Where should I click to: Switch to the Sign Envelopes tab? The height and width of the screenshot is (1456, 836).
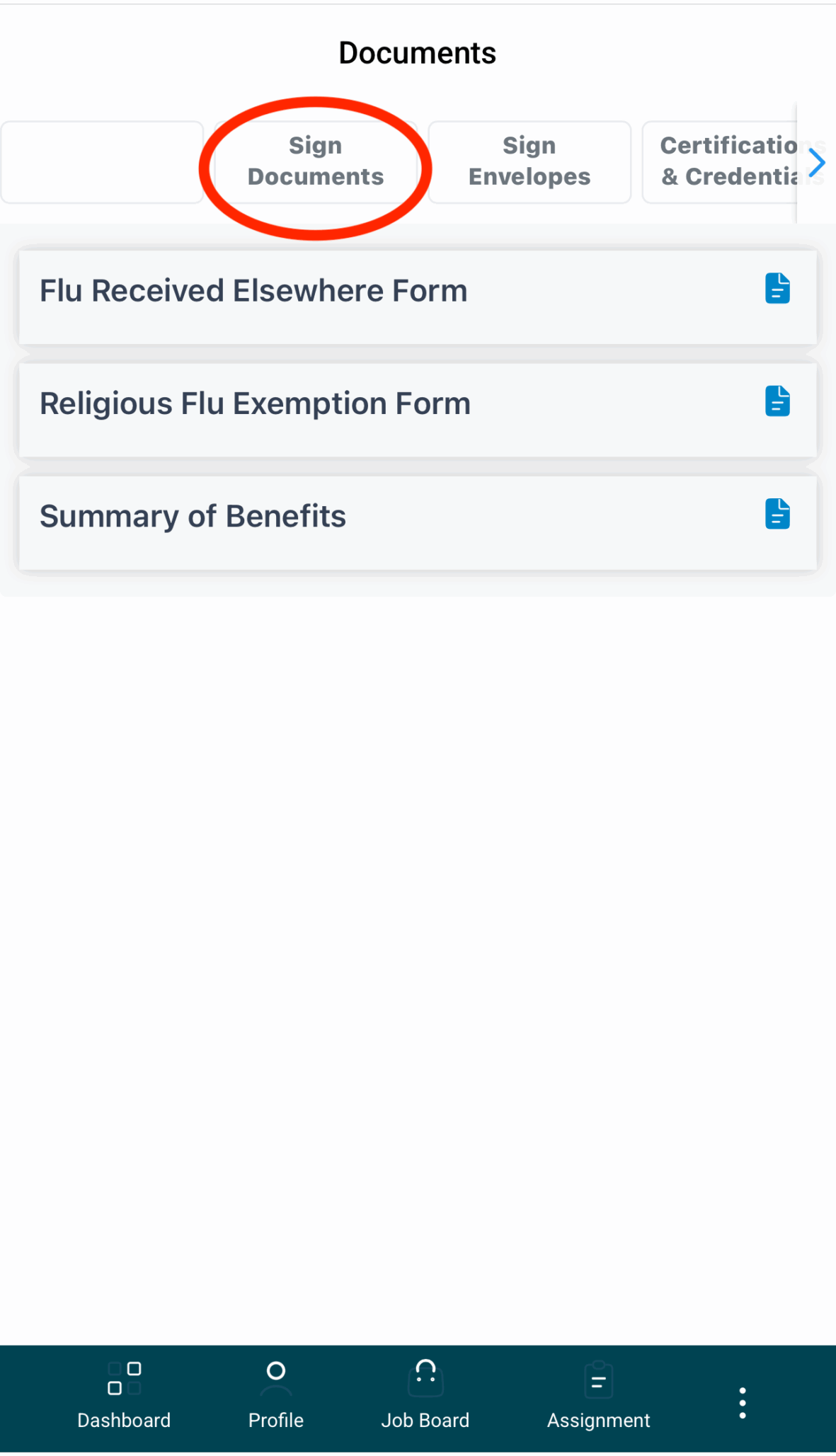(529, 161)
